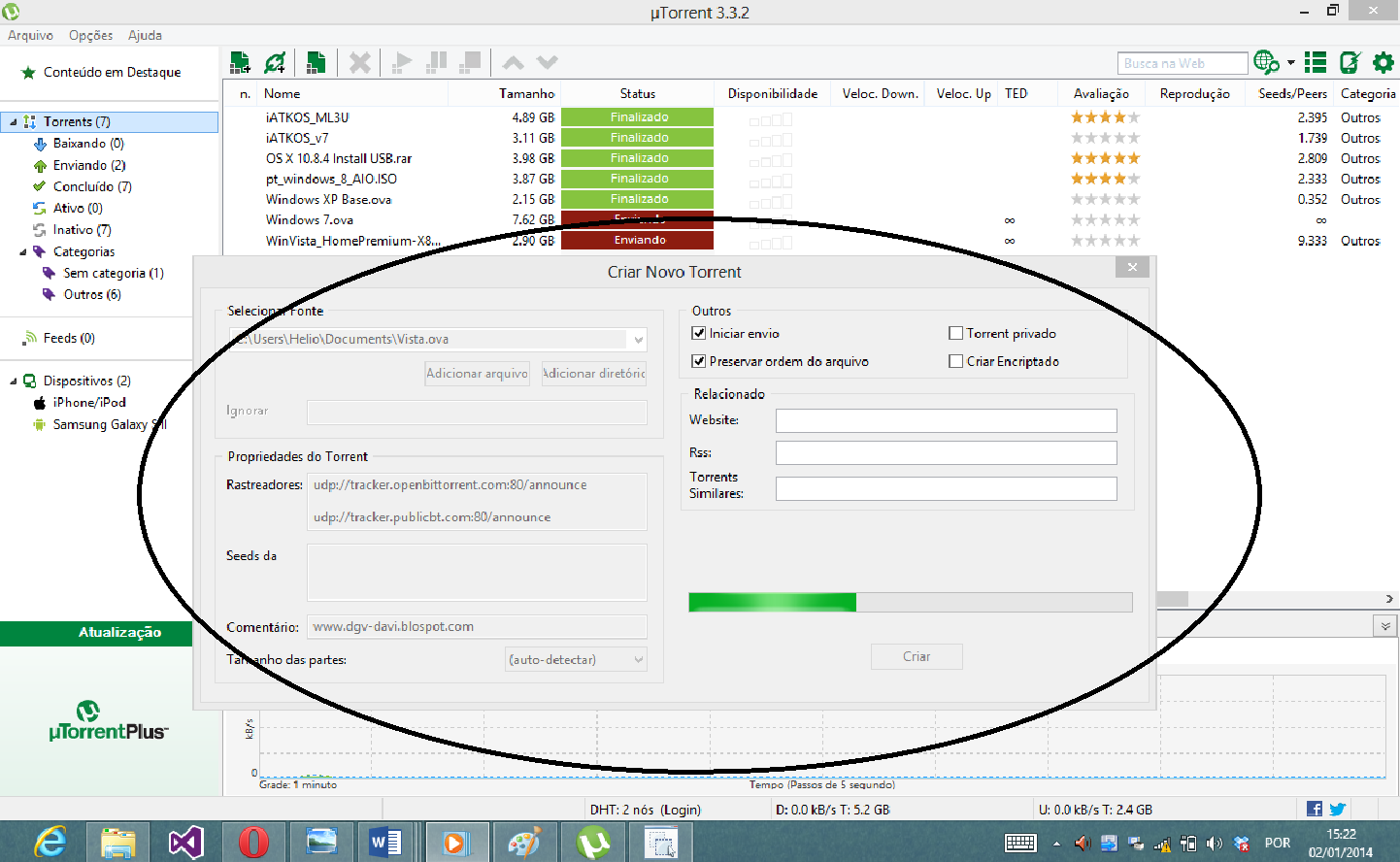Close the Criar Novo Torrent dialog
Viewport: 1400px width, 862px height.
click(1132, 267)
